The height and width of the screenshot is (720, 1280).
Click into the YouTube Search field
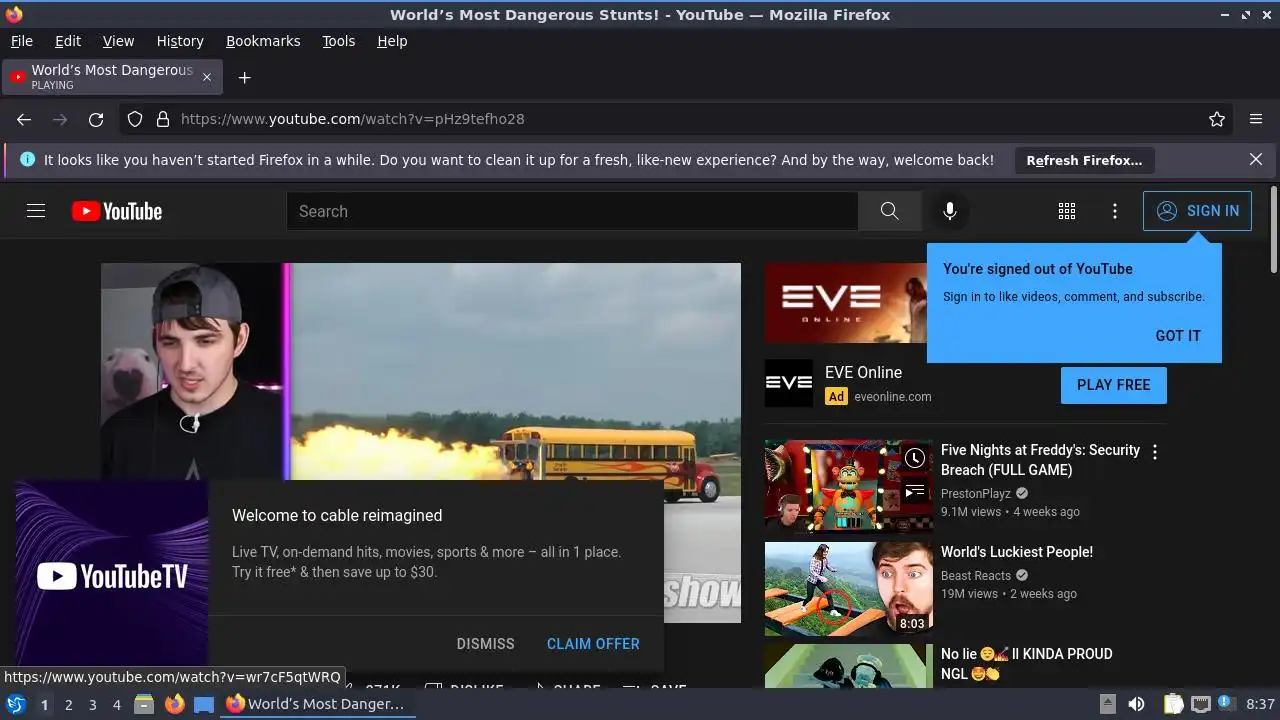(x=572, y=211)
